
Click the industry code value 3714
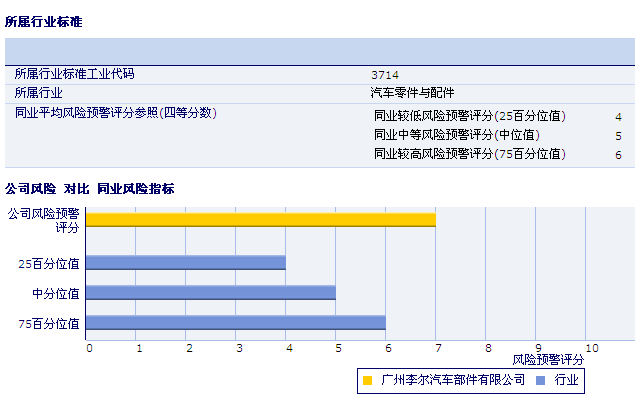pos(385,75)
